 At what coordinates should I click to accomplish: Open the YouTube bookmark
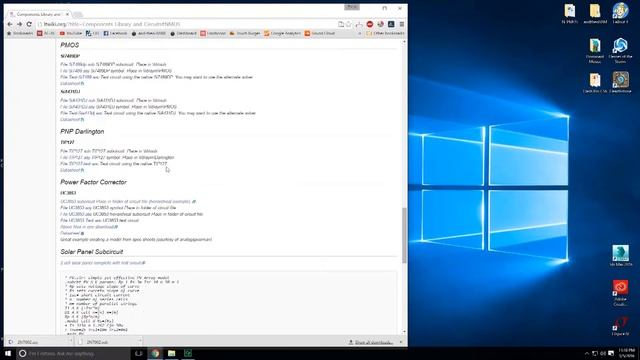(71, 33)
